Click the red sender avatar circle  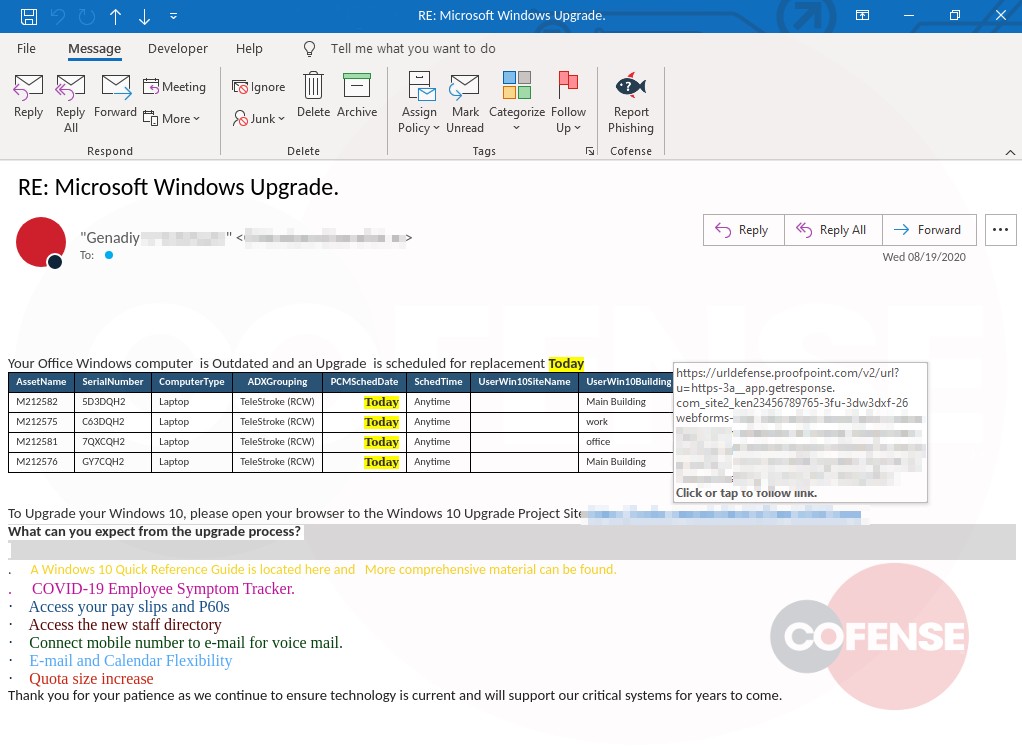[x=40, y=242]
